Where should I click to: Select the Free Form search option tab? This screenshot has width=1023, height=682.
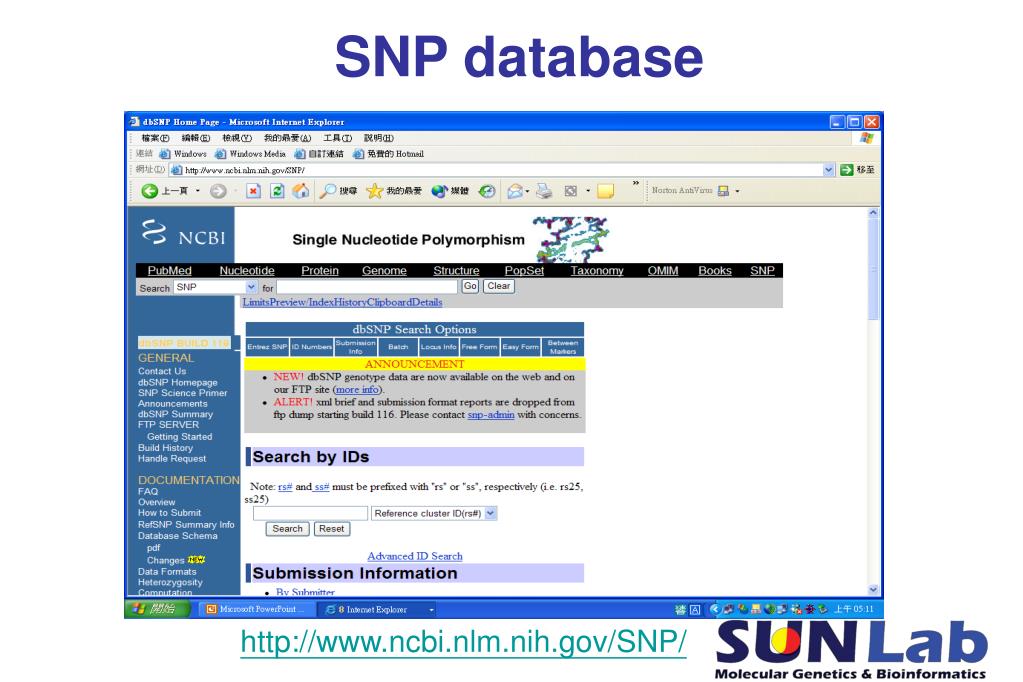point(480,347)
